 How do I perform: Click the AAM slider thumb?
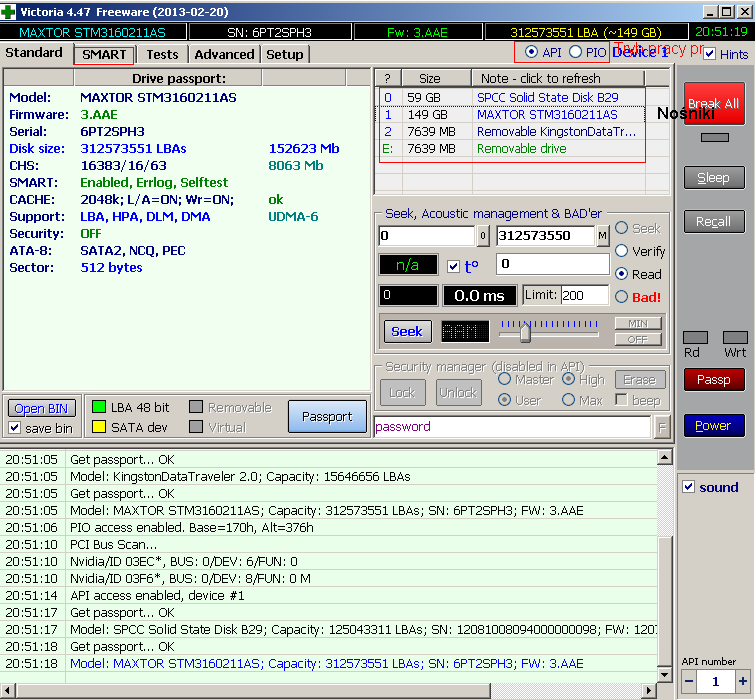pos(525,333)
